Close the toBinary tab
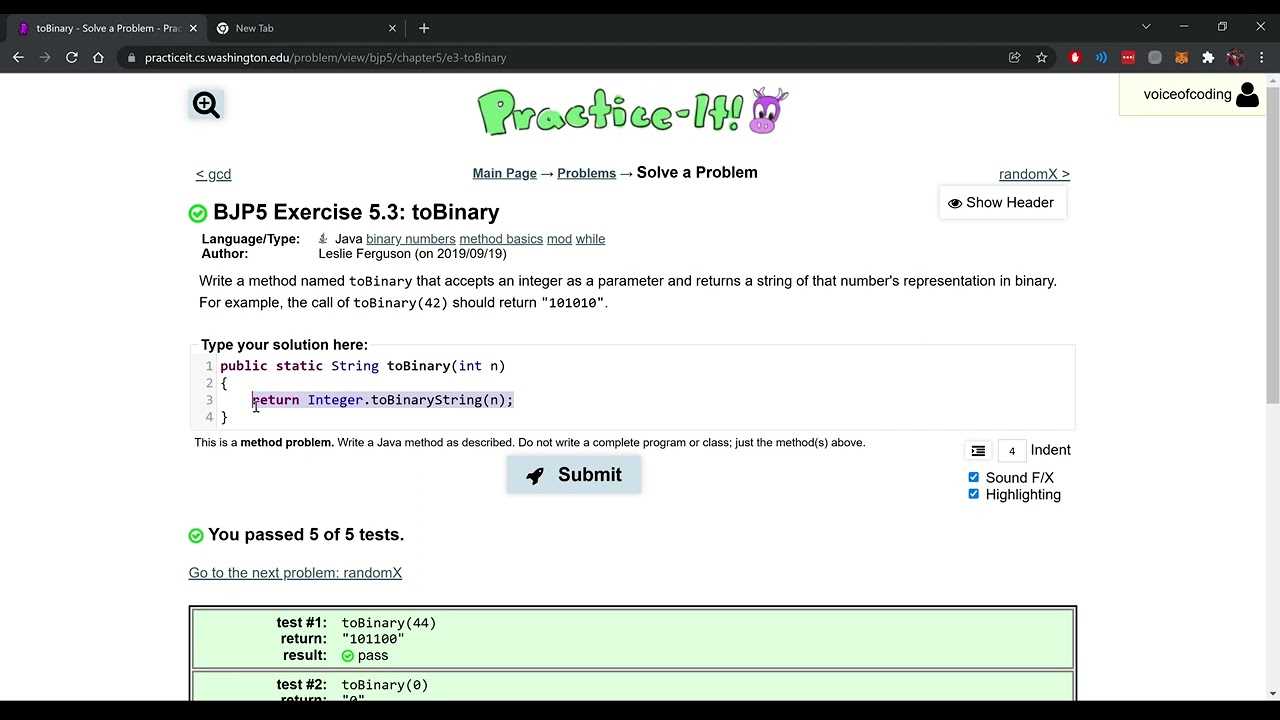Viewport: 1280px width, 720px height. (x=193, y=28)
